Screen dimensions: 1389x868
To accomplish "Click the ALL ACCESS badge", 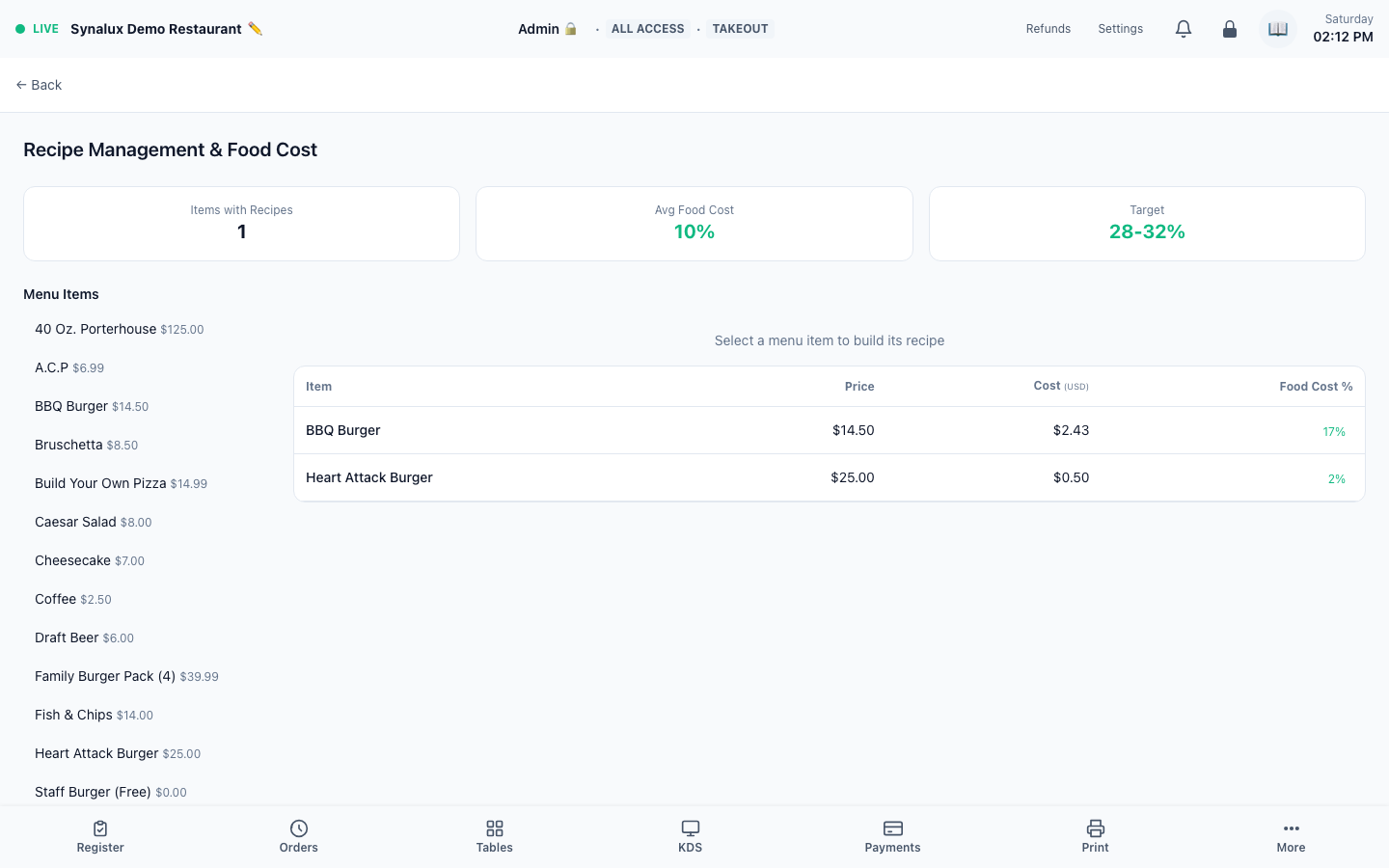I will coord(648,29).
